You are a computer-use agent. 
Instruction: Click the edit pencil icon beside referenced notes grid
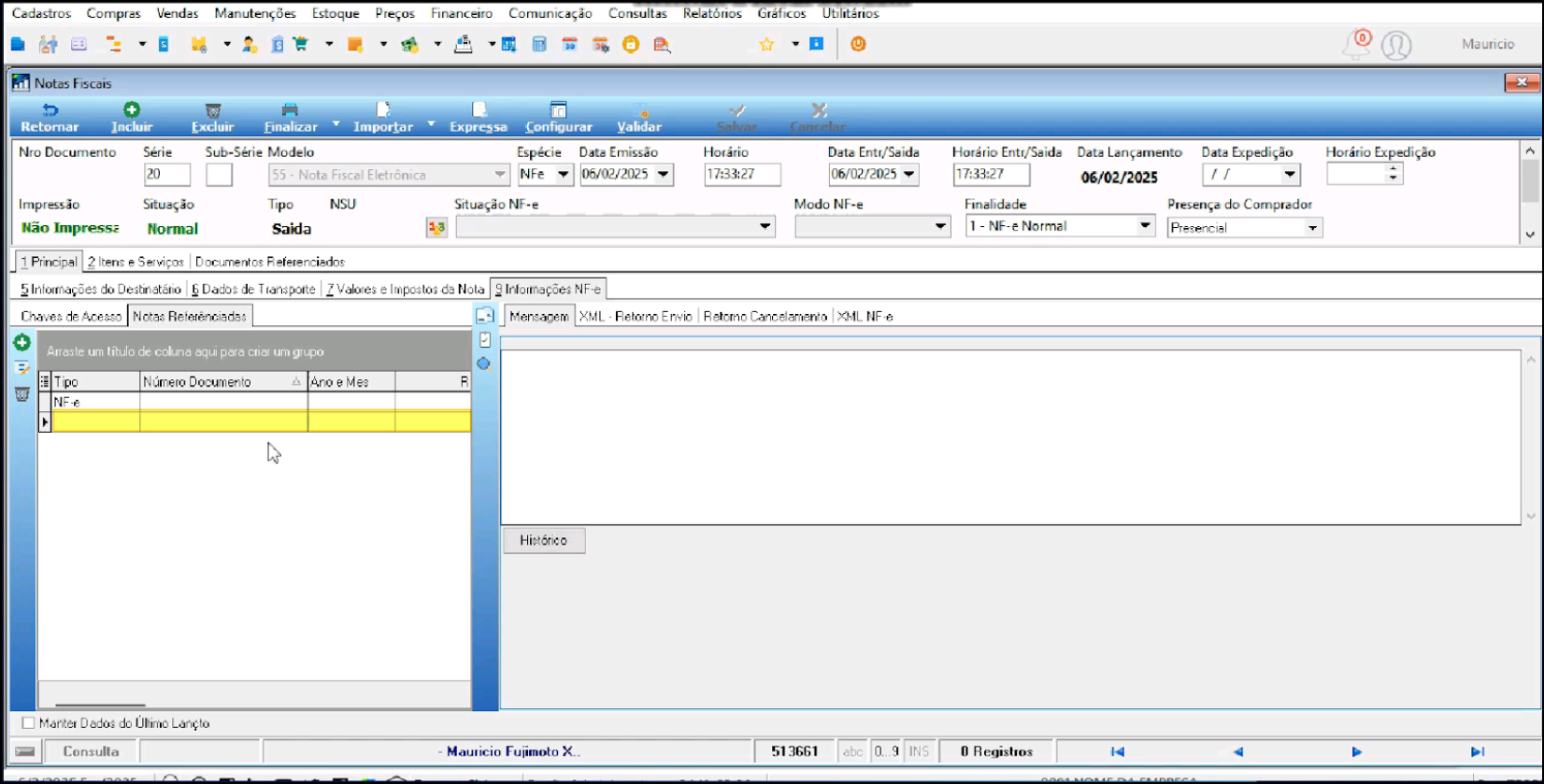coord(22,368)
